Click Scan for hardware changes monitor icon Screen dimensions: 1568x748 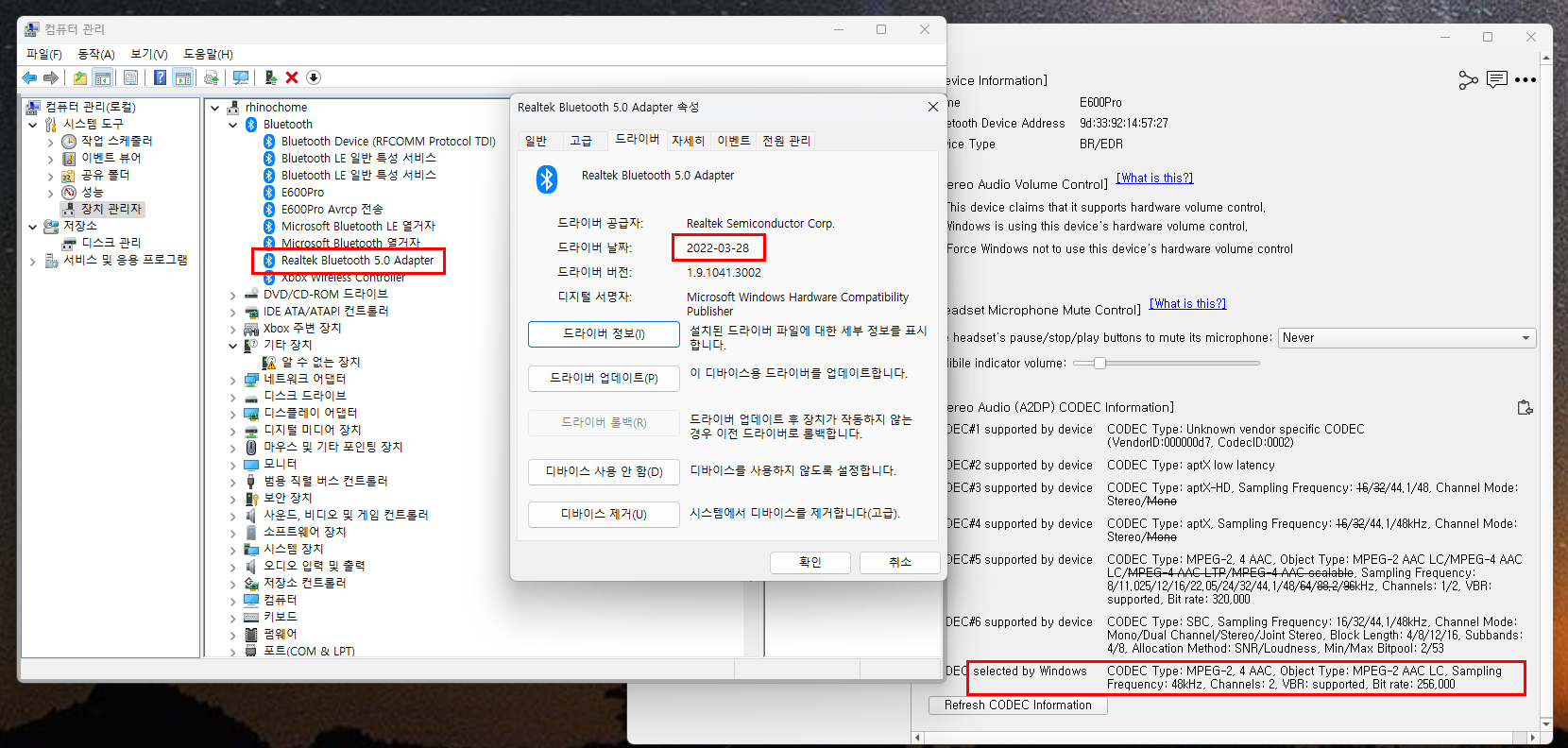tap(241, 77)
